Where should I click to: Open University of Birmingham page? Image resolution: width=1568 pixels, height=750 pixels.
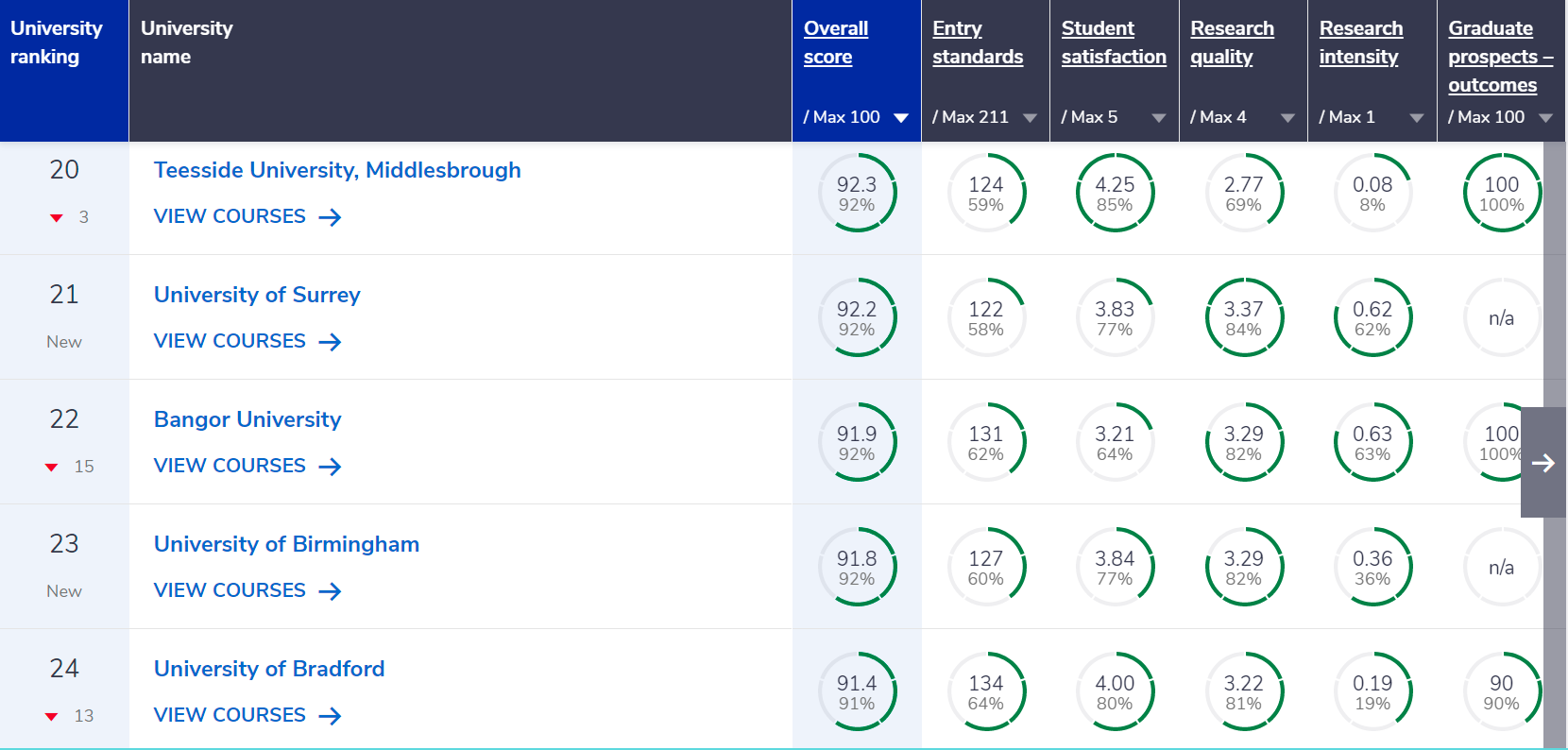tap(286, 544)
